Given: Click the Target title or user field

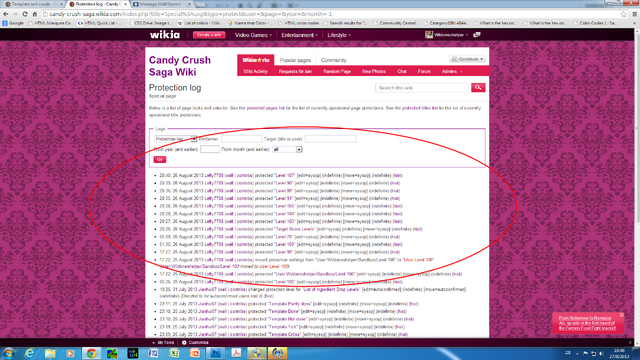Looking at the screenshot, I should (x=331, y=139).
